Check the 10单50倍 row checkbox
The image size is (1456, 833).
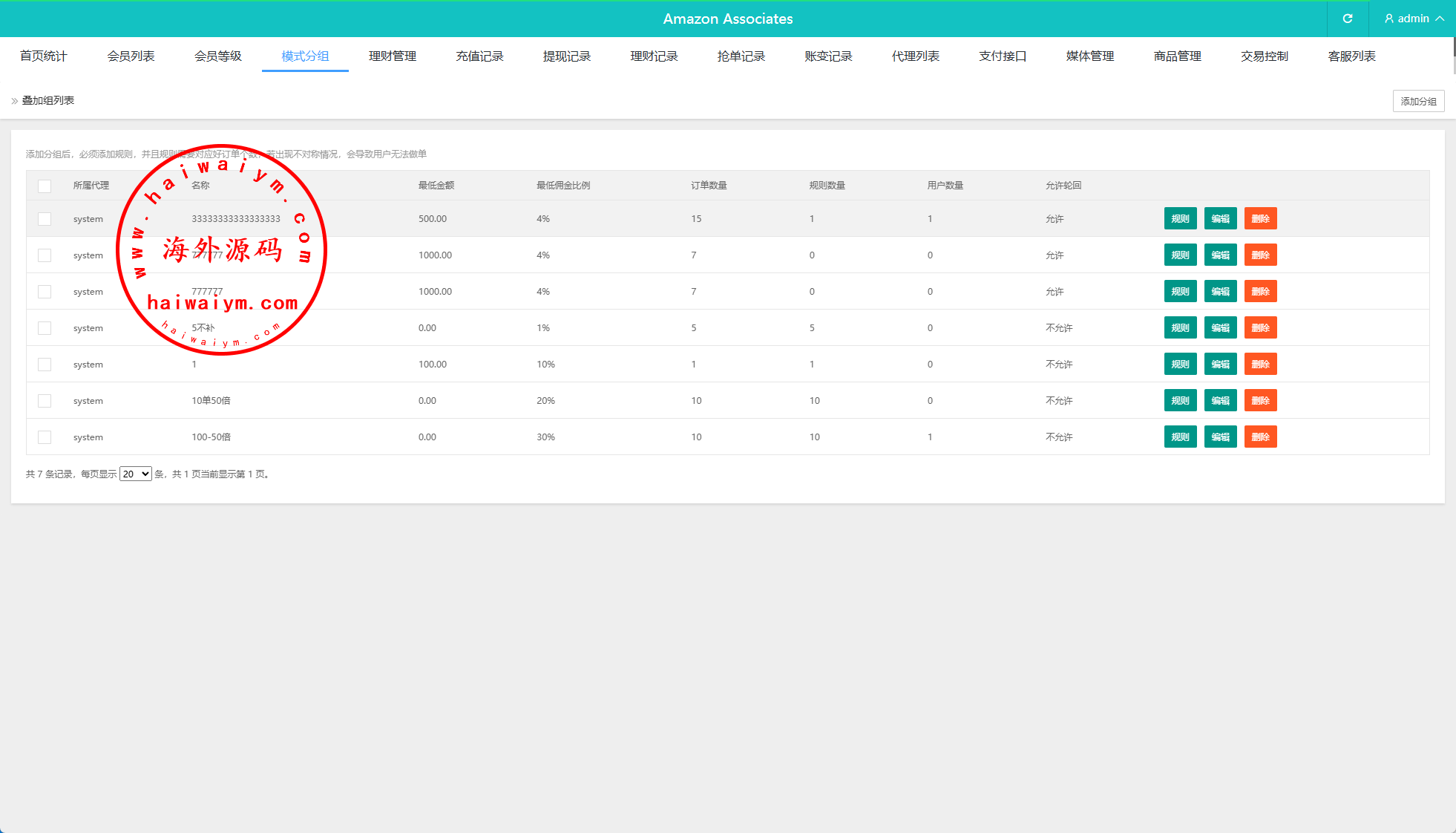click(45, 401)
